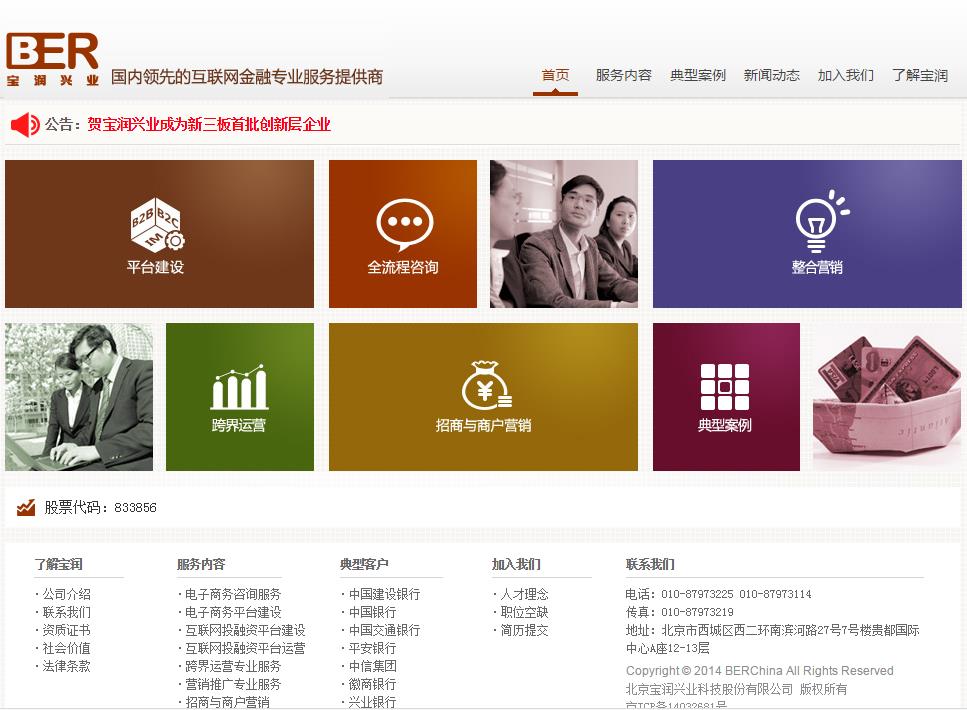Click 北京宝润兴业科技股份有限公司 版权所有 text
The image size is (967, 710).
pos(736,688)
